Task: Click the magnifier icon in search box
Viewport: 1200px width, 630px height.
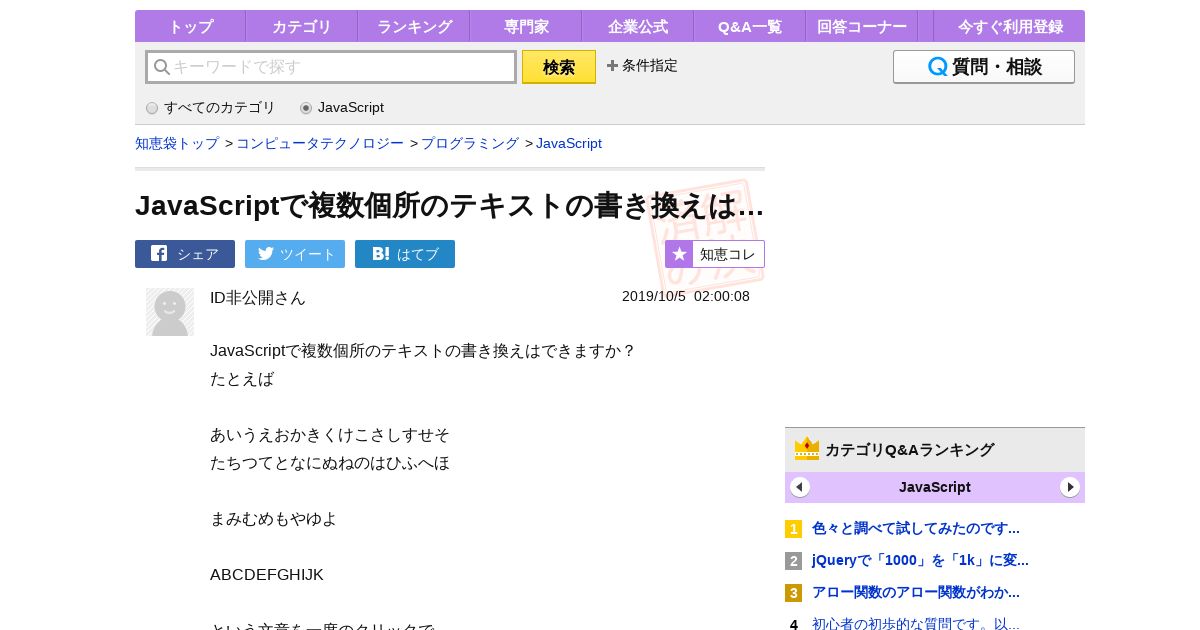Action: tap(161, 67)
